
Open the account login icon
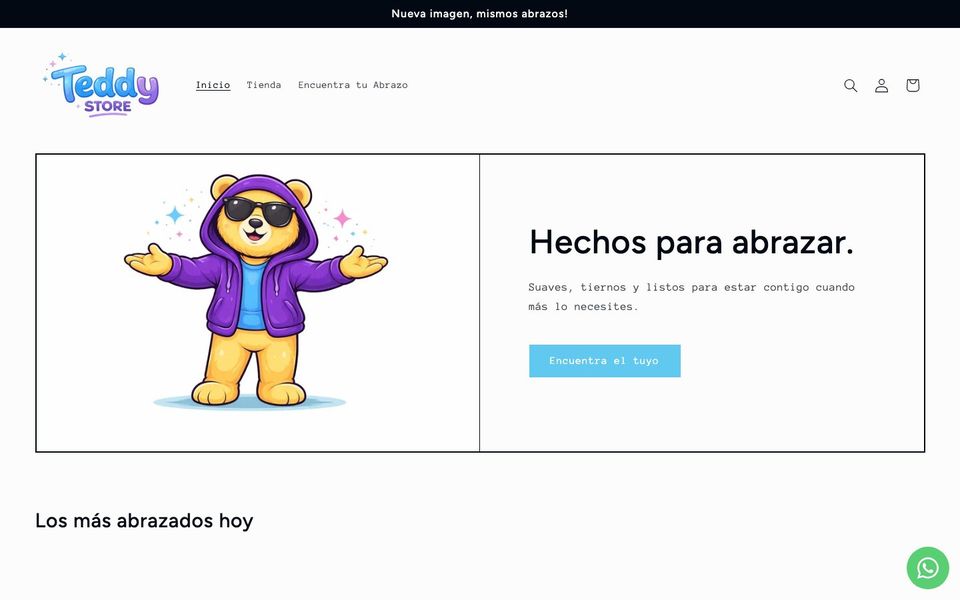point(882,85)
